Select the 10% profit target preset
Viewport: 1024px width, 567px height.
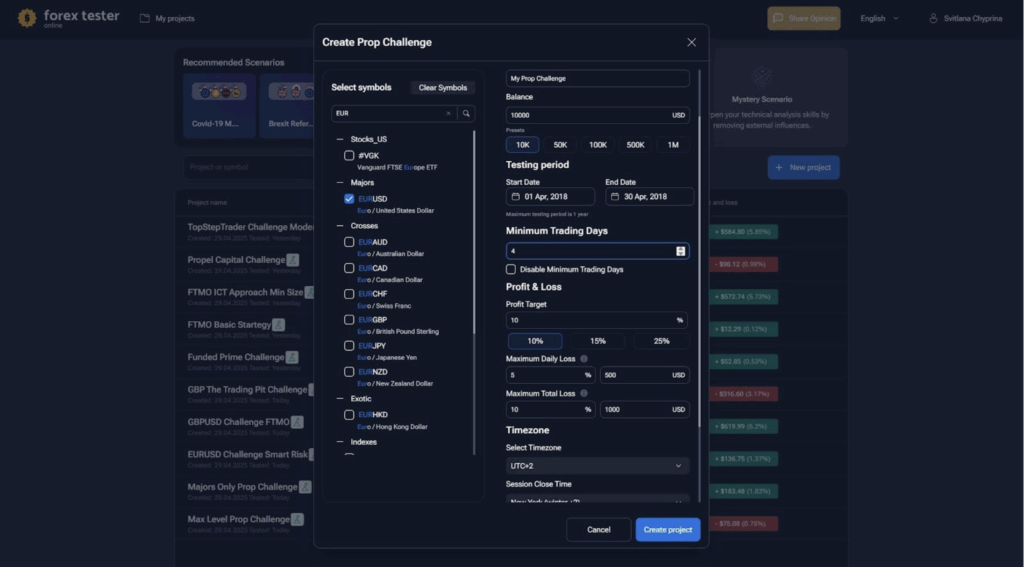coord(535,341)
